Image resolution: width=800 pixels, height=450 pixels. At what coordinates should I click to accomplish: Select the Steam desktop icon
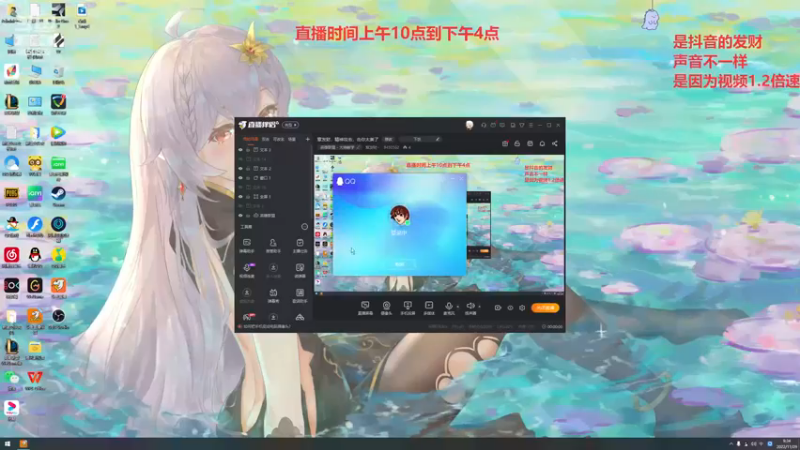[58, 196]
